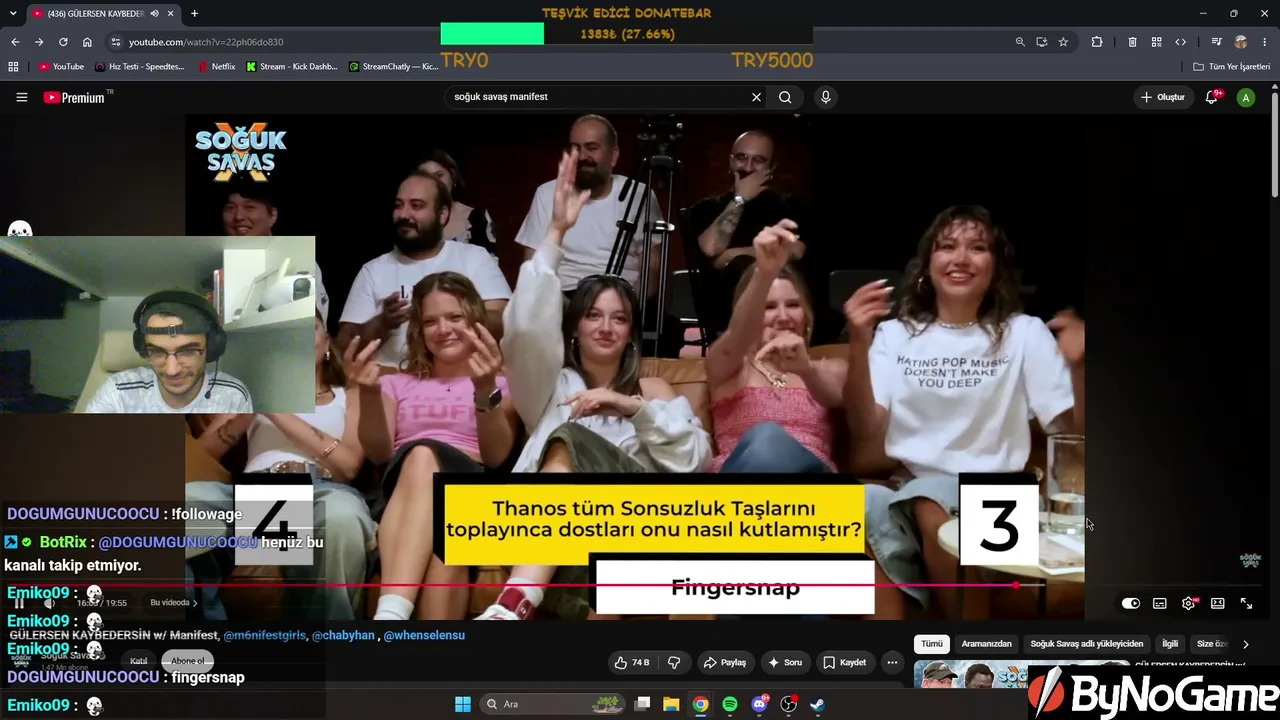
Task: Click the Katıl join button
Action: pyautogui.click(x=138, y=660)
